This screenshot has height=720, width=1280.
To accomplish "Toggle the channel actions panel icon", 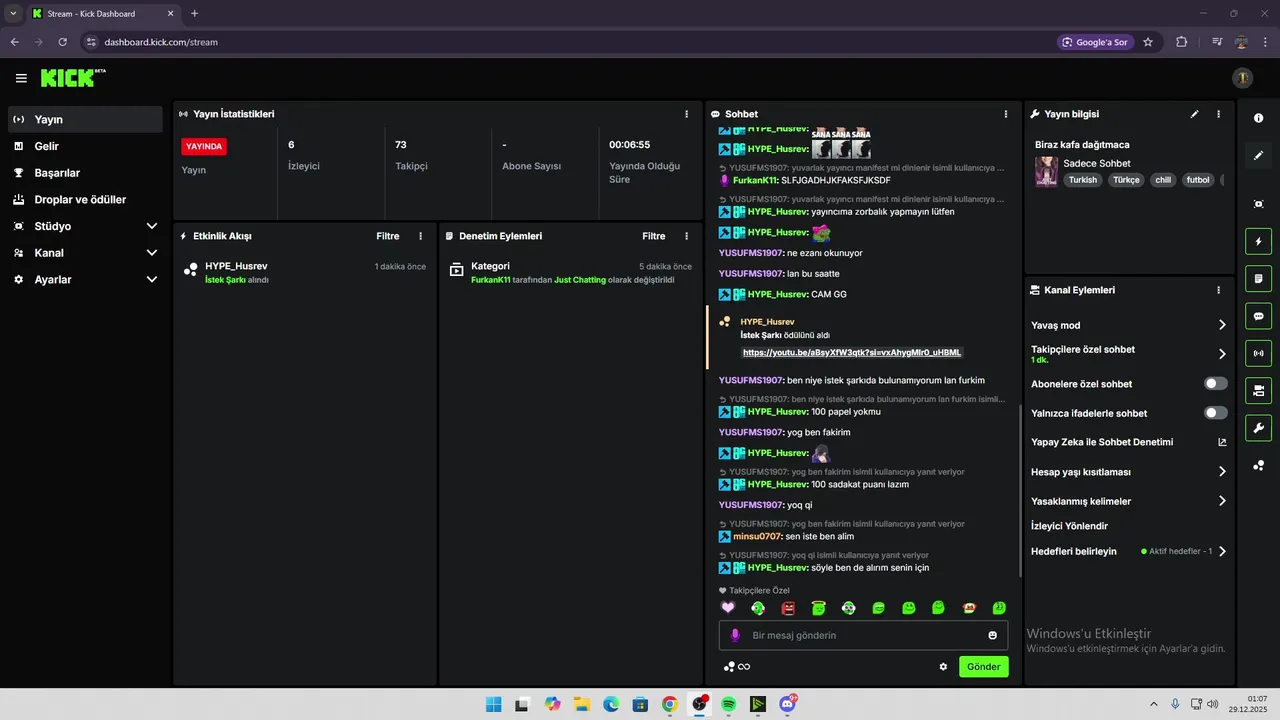I will click(1258, 390).
